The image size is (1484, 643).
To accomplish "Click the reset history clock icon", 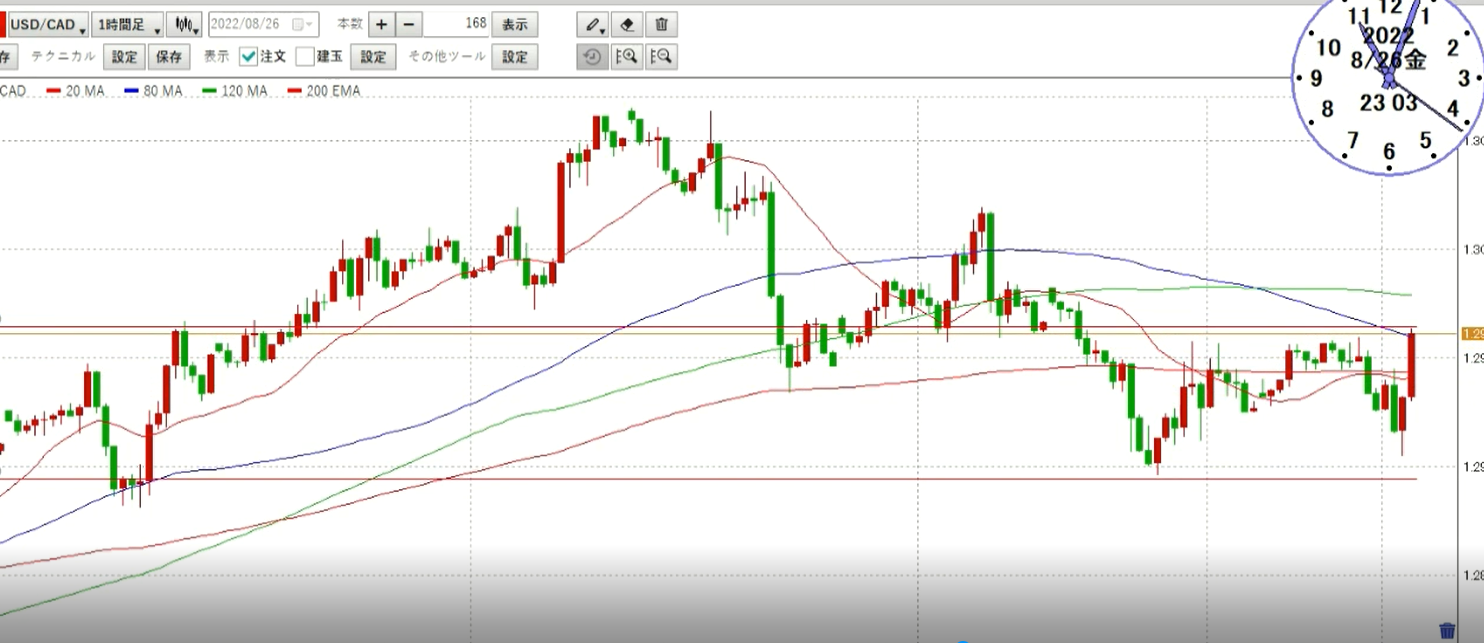I will tap(592, 57).
